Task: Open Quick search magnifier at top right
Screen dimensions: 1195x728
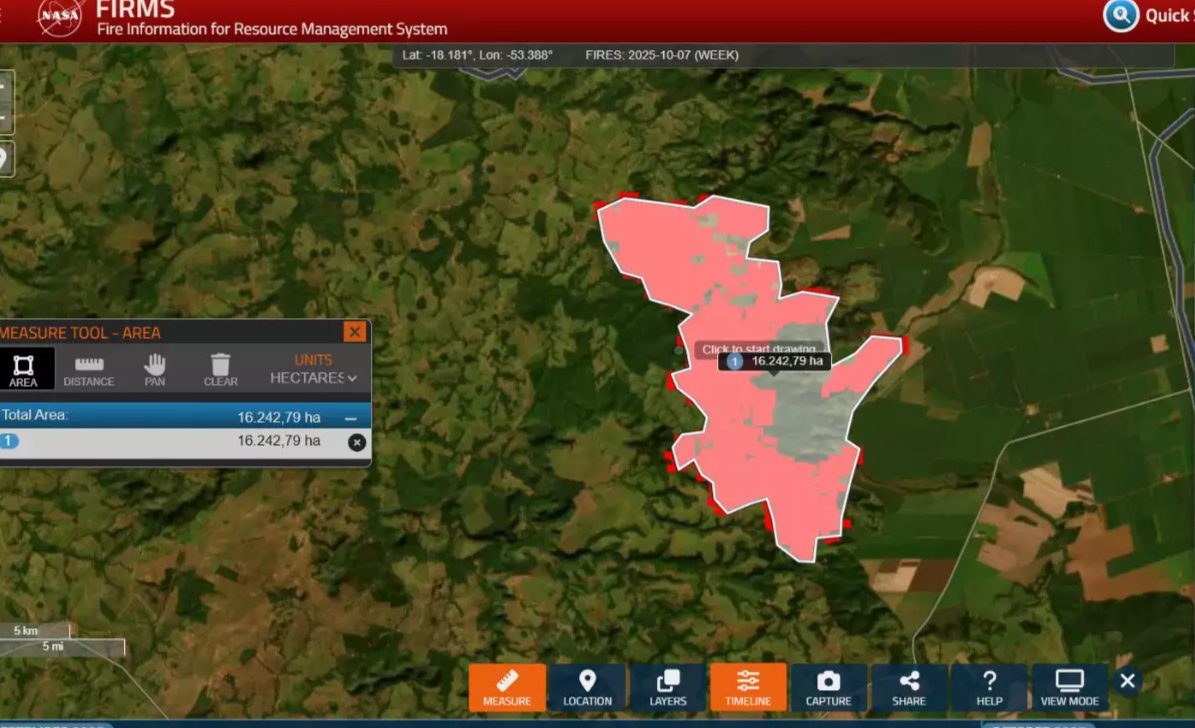Action: (1121, 15)
